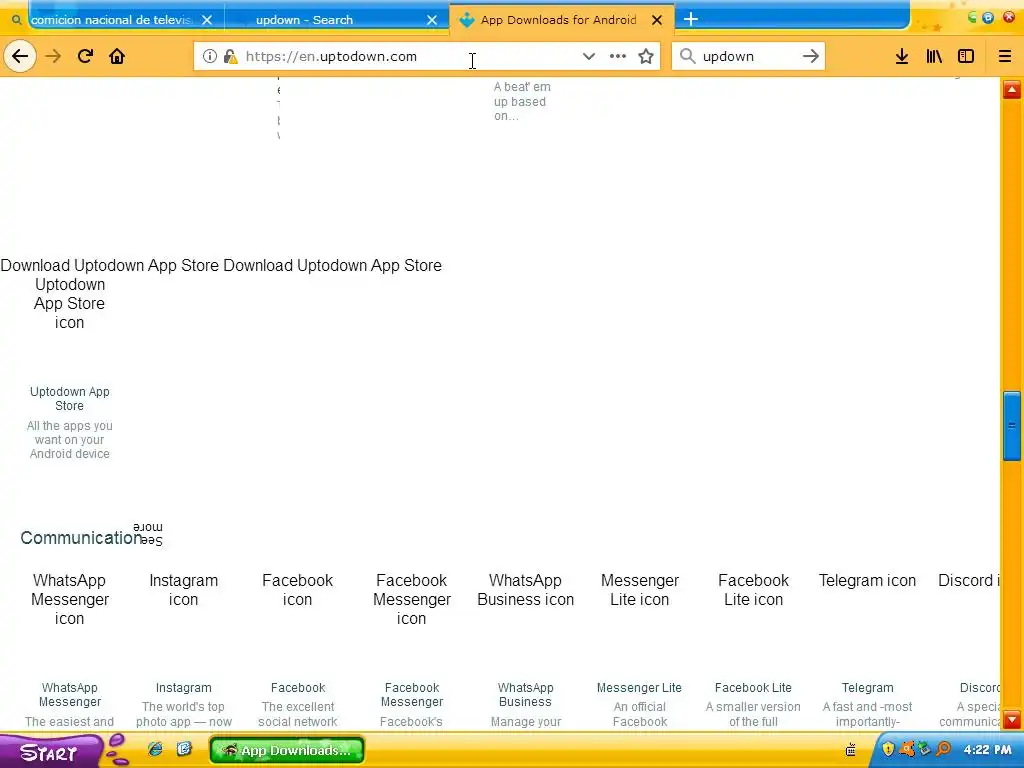Open the Communication category heading

tap(81, 537)
